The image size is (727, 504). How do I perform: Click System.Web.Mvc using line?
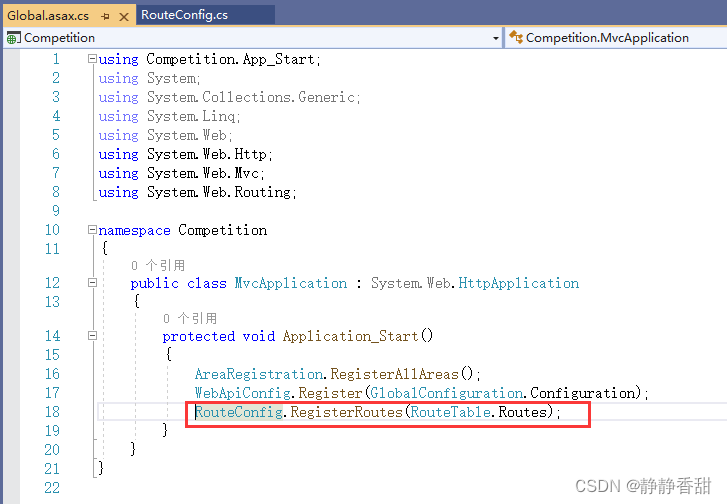click(x=181, y=173)
